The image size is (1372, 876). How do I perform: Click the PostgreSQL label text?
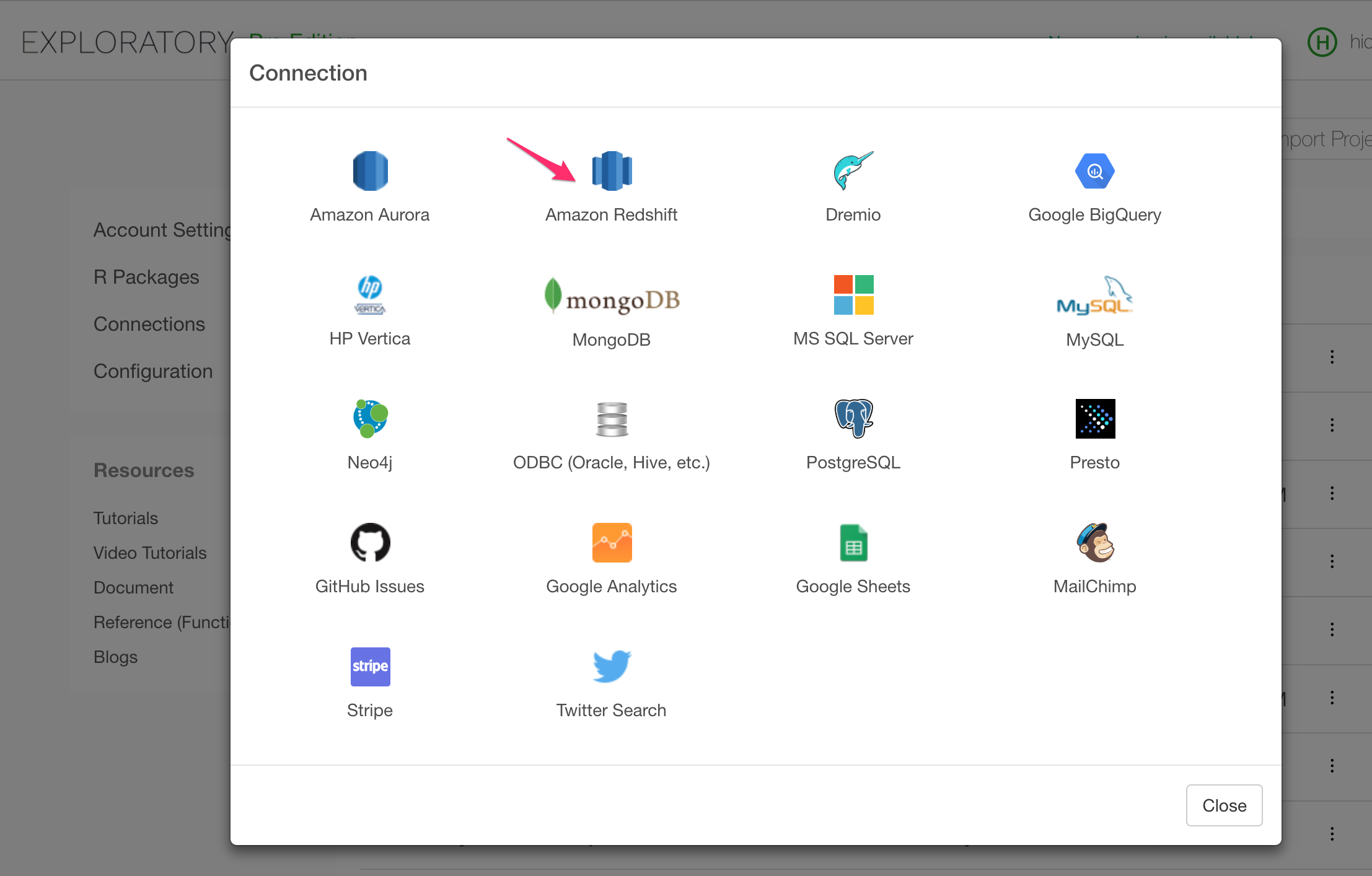853,463
